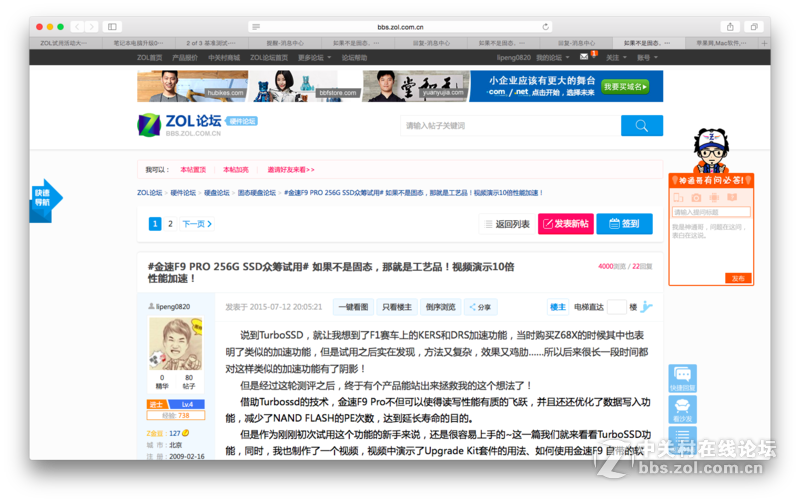Switch to the ZOL试用活动大 tab
The width and height of the screenshot is (800, 502).
(65, 43)
